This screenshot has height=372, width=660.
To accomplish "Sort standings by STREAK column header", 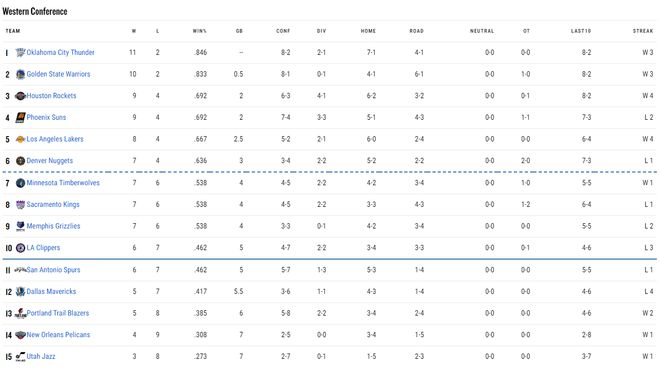I will 643,31.
